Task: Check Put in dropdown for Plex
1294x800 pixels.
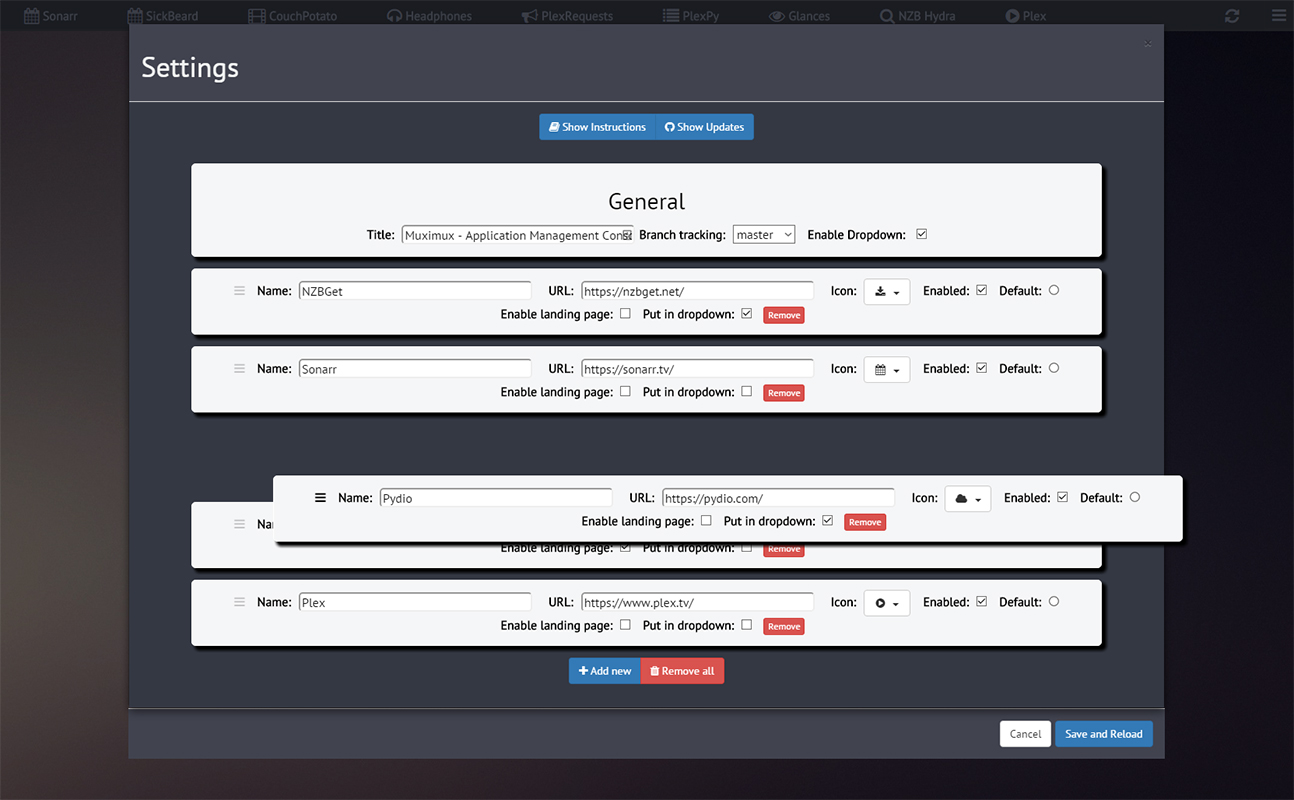Action: tap(746, 624)
